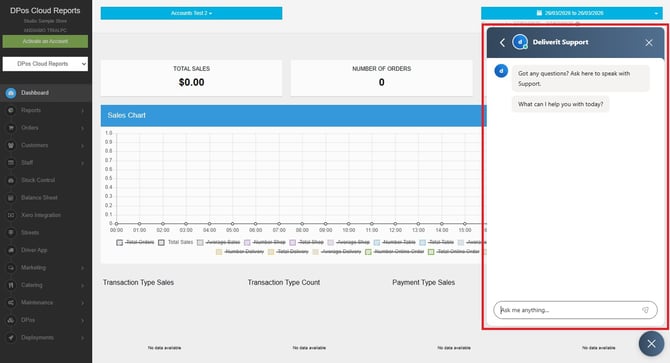Click the DPos sidebar icon

11,320
